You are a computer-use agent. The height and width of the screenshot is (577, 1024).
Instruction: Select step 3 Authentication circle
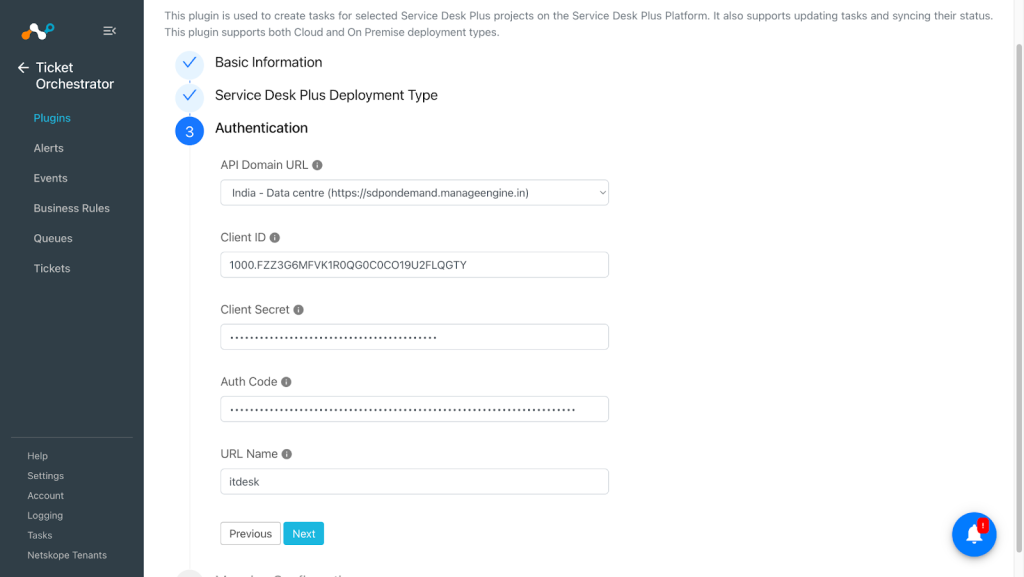point(189,131)
